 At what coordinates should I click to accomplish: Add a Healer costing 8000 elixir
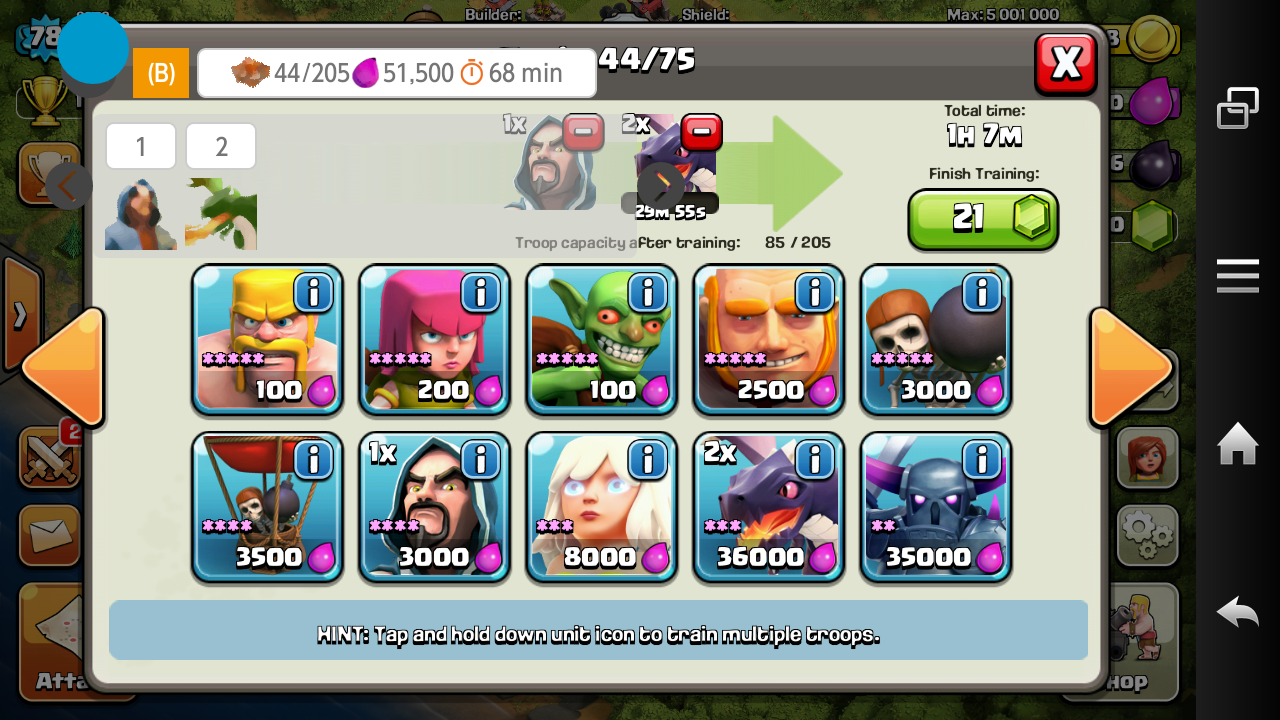[x=601, y=507]
